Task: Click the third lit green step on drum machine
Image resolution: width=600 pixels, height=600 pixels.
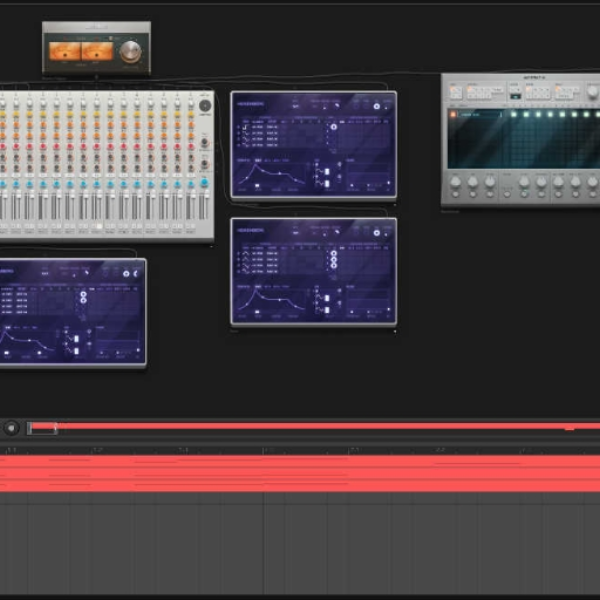Action: pos(538,114)
